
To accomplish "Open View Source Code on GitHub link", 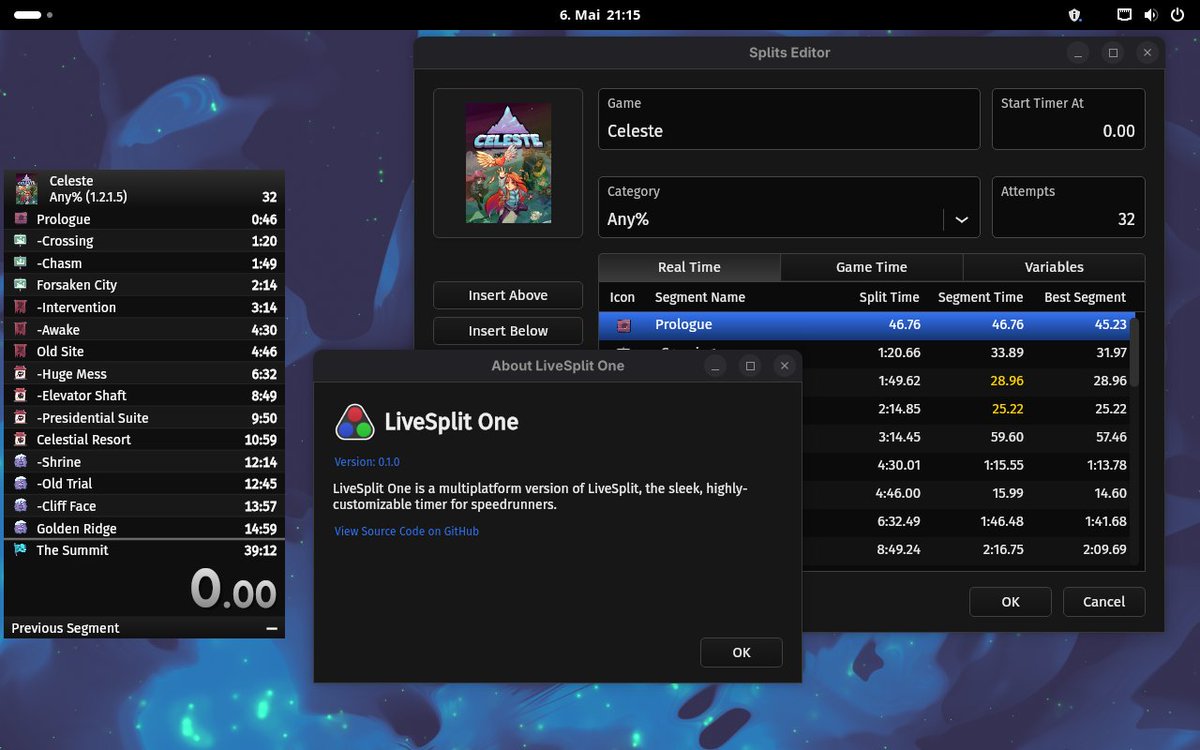I will pyautogui.click(x=407, y=531).
